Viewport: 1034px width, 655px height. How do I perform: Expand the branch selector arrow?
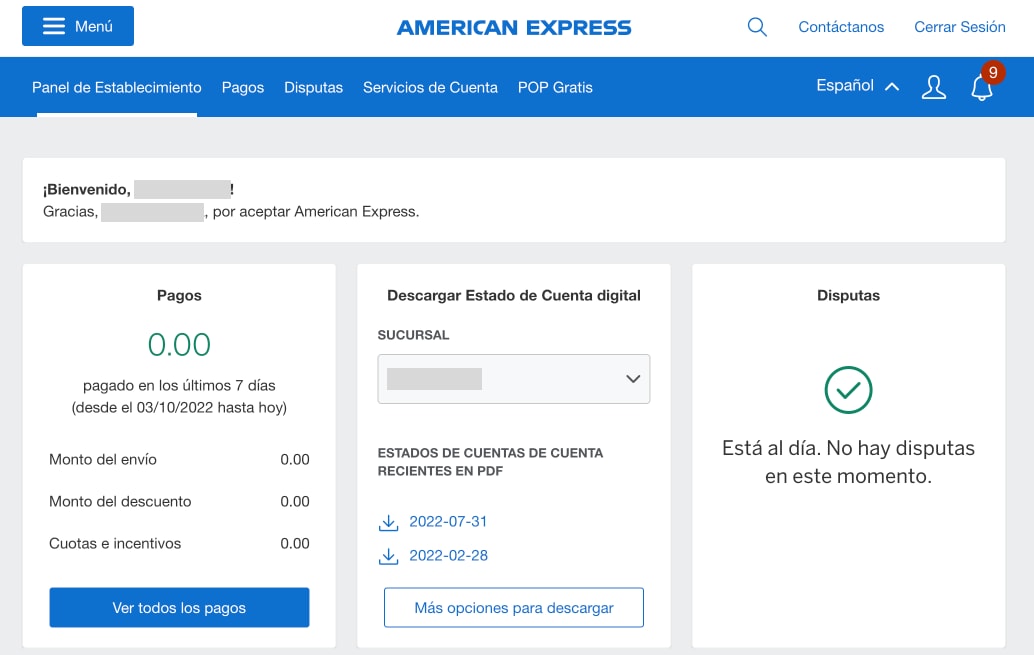(x=632, y=379)
